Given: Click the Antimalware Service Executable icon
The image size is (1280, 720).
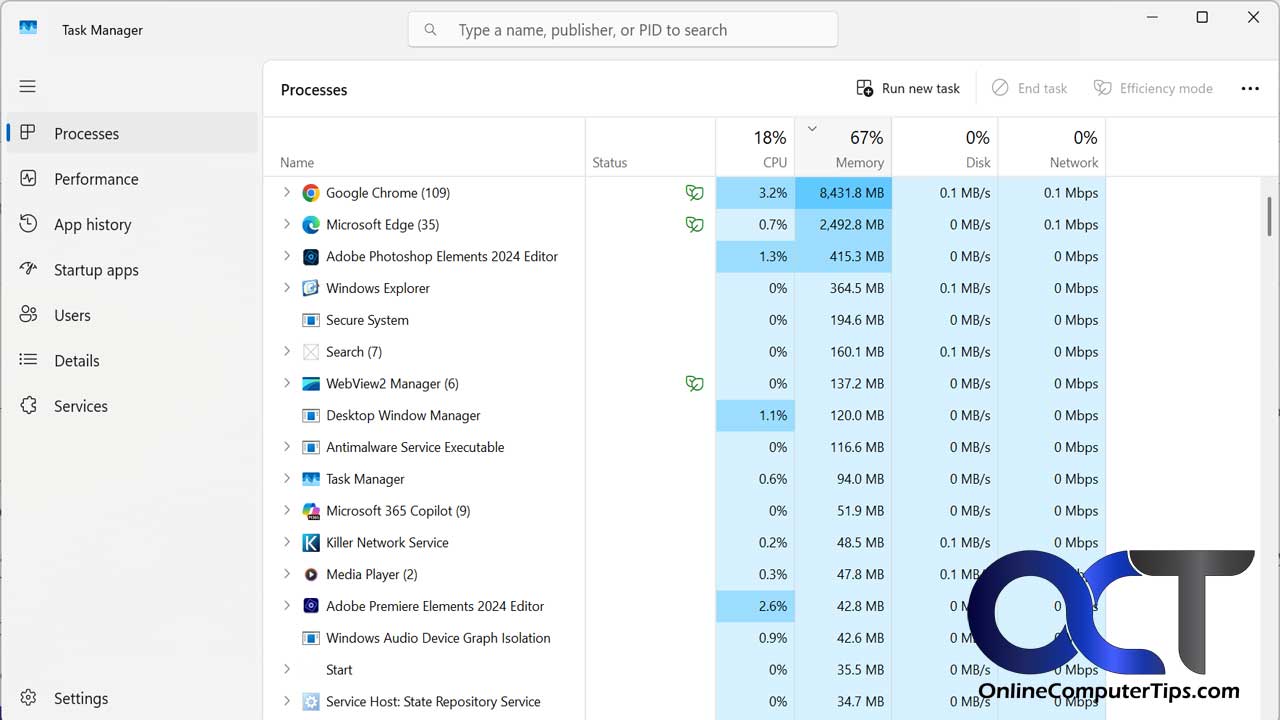Looking at the screenshot, I should tap(311, 448).
